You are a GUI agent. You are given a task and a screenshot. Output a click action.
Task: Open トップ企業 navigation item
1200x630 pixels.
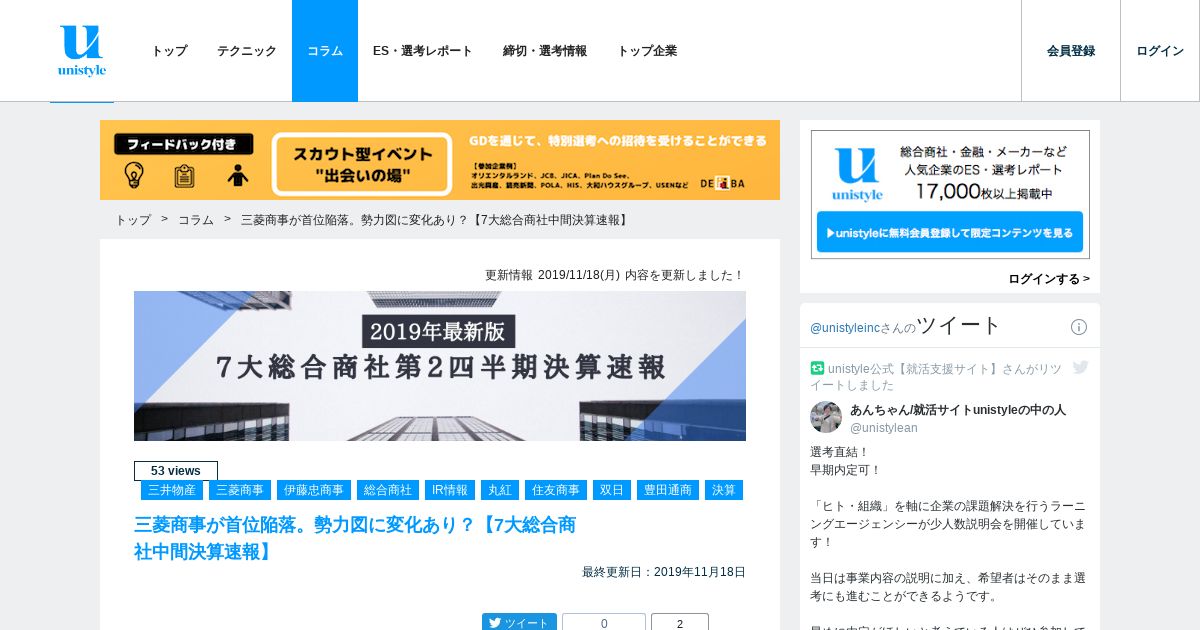click(647, 51)
